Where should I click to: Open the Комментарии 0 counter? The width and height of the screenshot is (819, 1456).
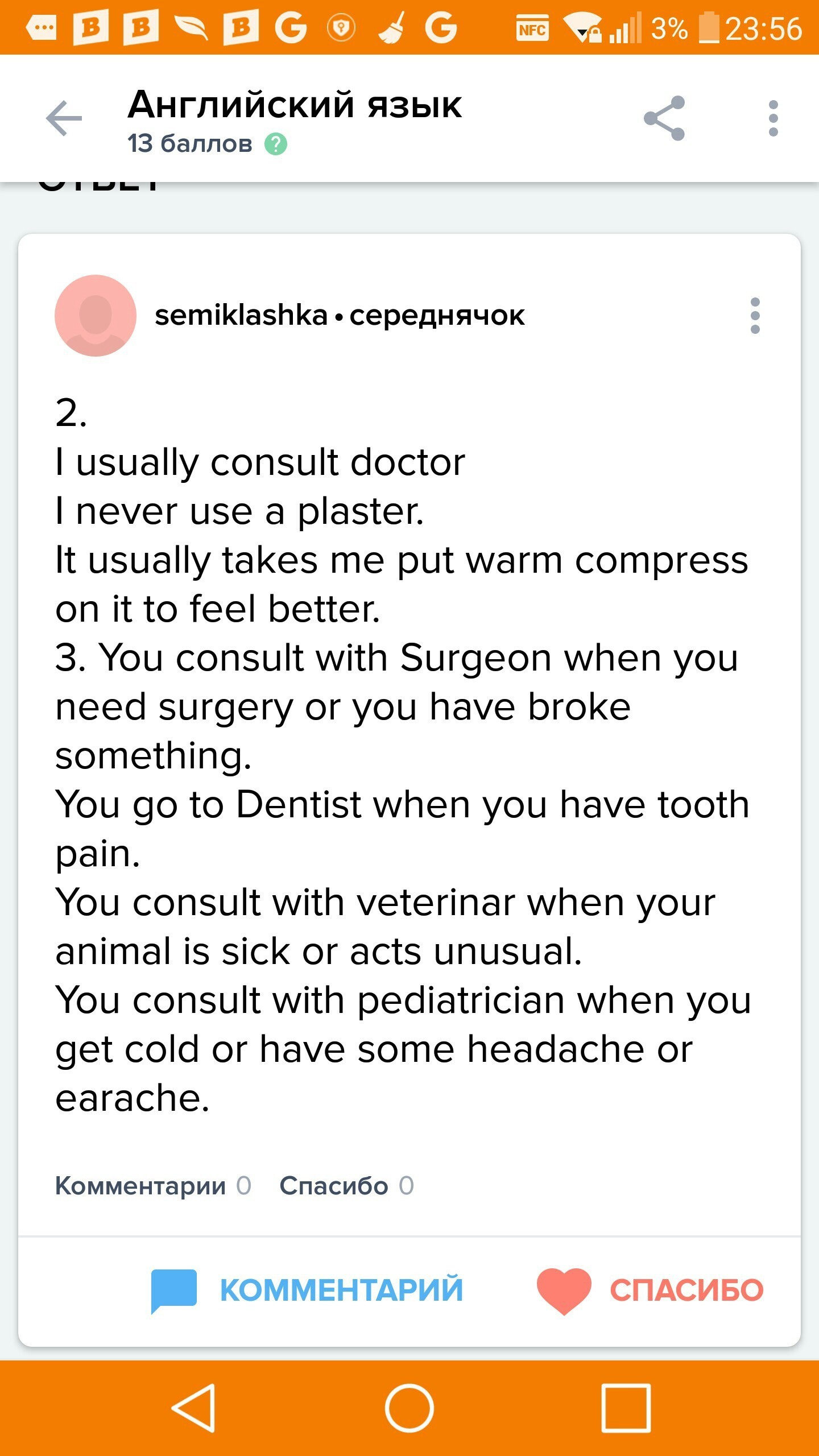(152, 1186)
